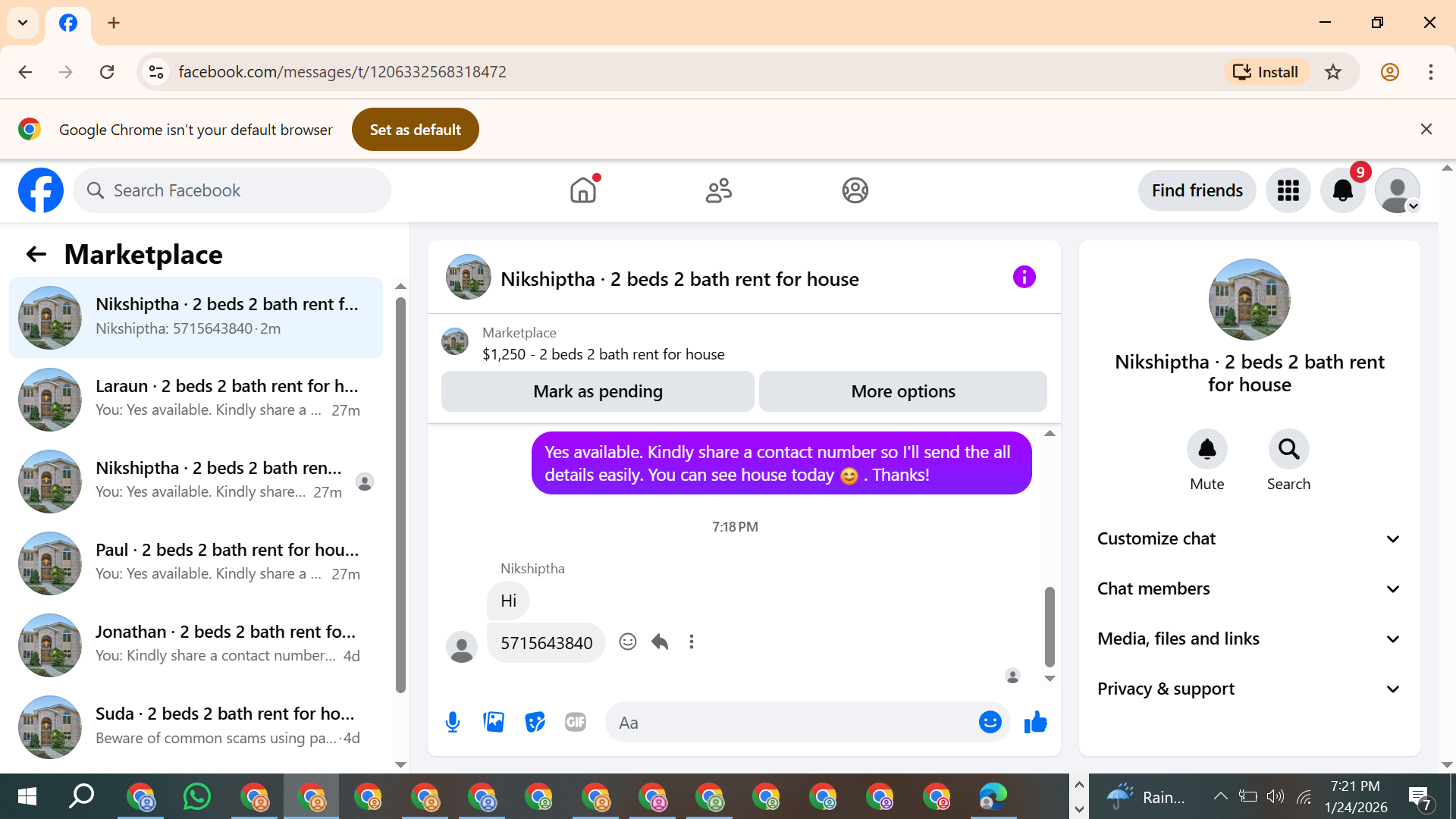
Task: Expand Chat members section
Action: (x=1249, y=588)
